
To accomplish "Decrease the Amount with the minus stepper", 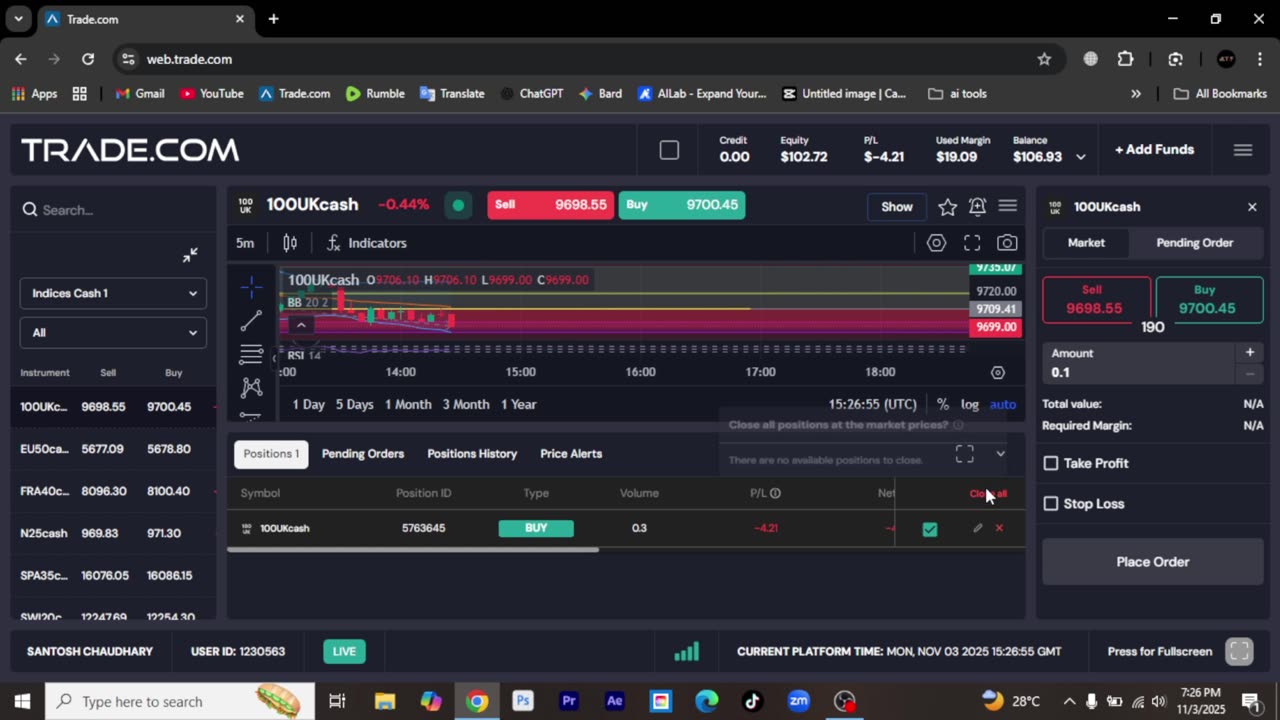I will click(1250, 373).
